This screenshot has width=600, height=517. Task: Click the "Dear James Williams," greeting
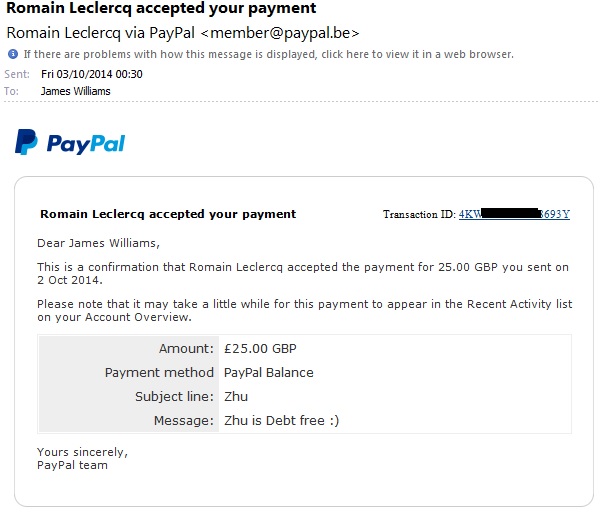(x=98, y=242)
